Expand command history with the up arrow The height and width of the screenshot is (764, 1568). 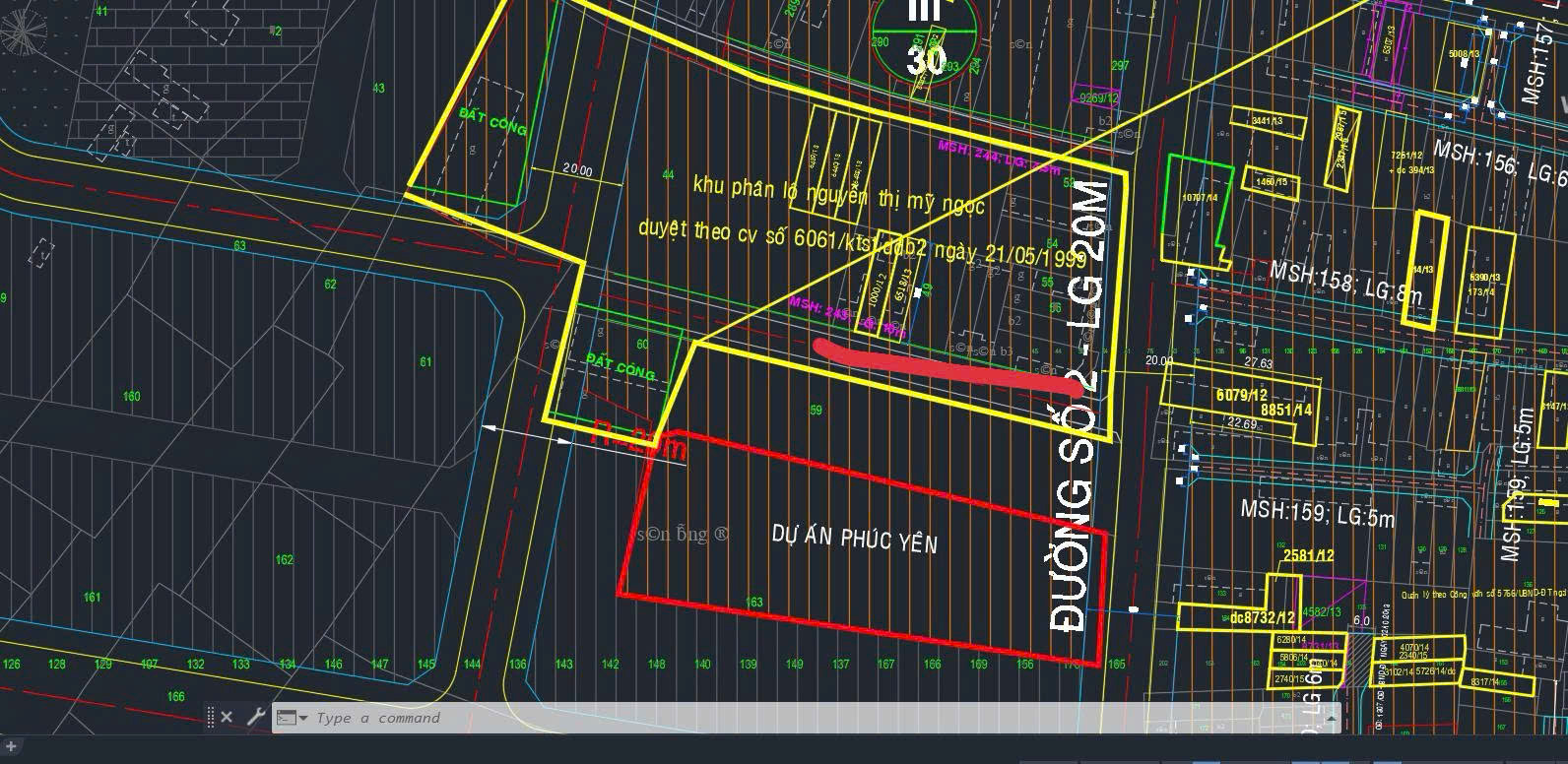pos(1326,718)
